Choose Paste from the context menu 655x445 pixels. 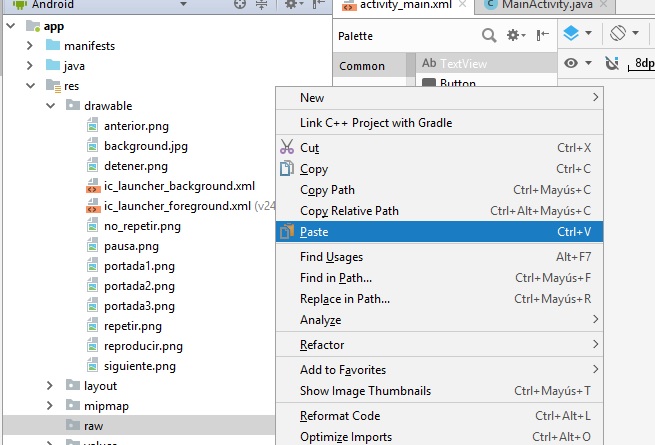point(314,232)
